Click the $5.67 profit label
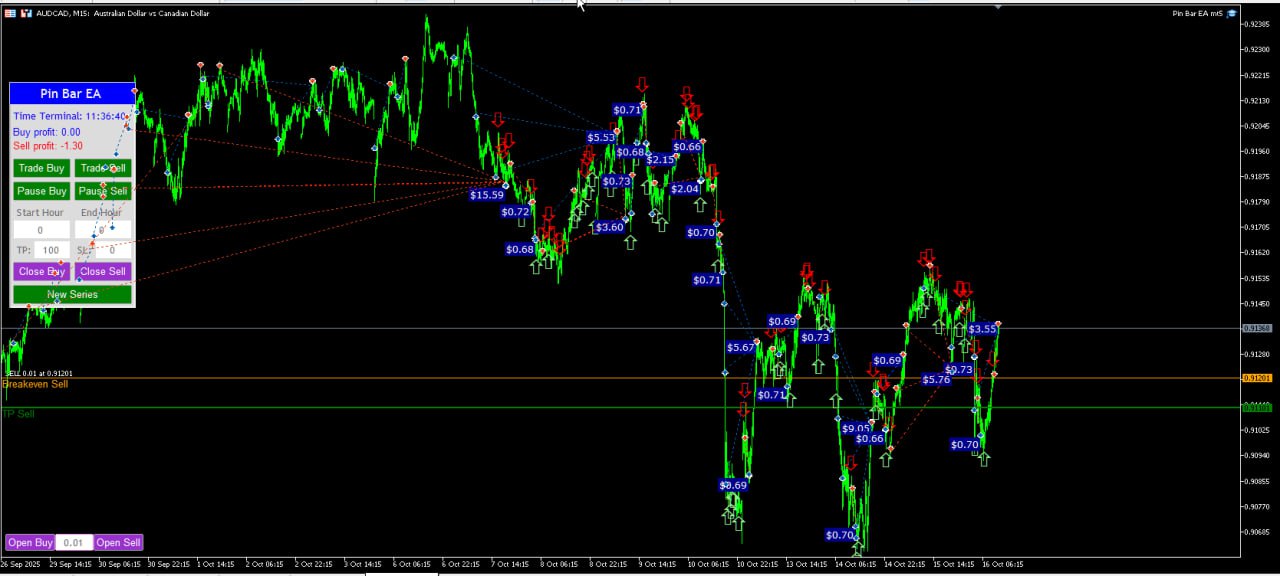 (x=741, y=348)
